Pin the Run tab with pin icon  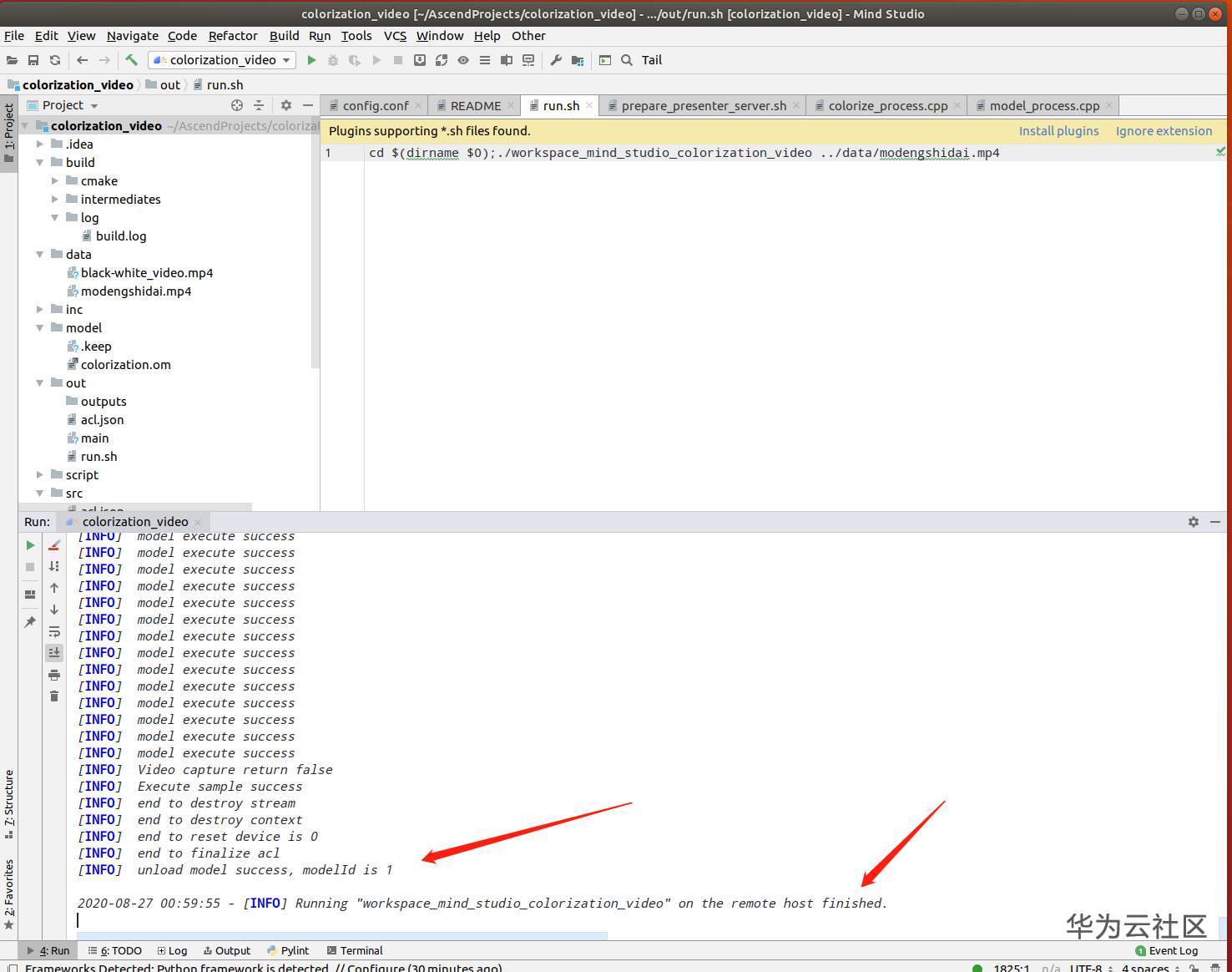[30, 622]
